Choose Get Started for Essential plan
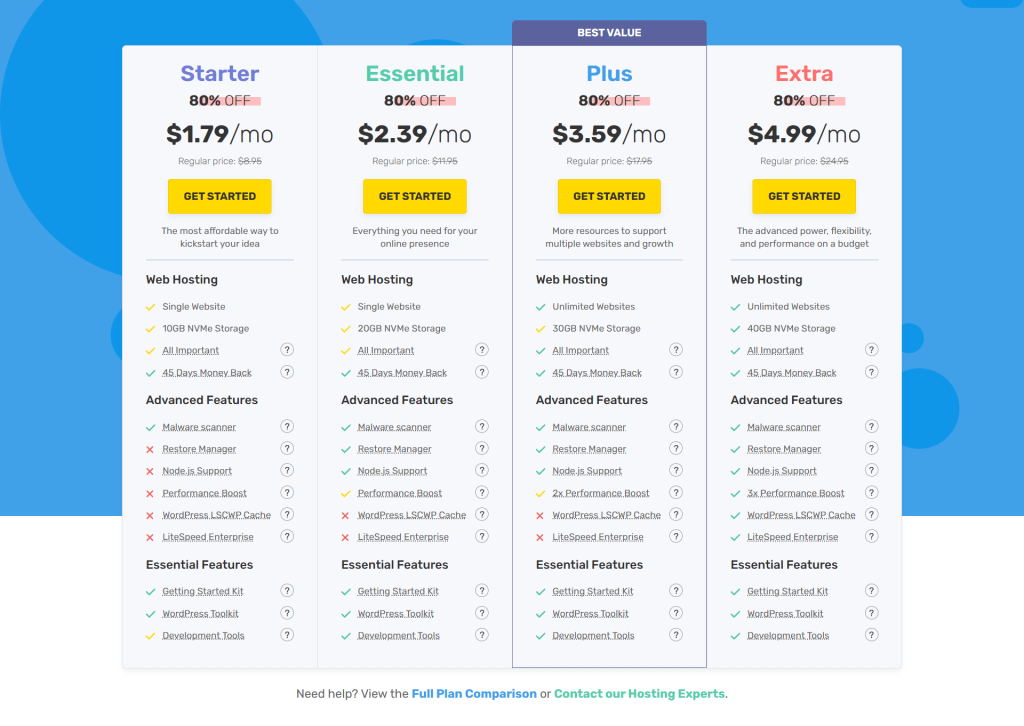The height and width of the screenshot is (726, 1024). click(415, 196)
